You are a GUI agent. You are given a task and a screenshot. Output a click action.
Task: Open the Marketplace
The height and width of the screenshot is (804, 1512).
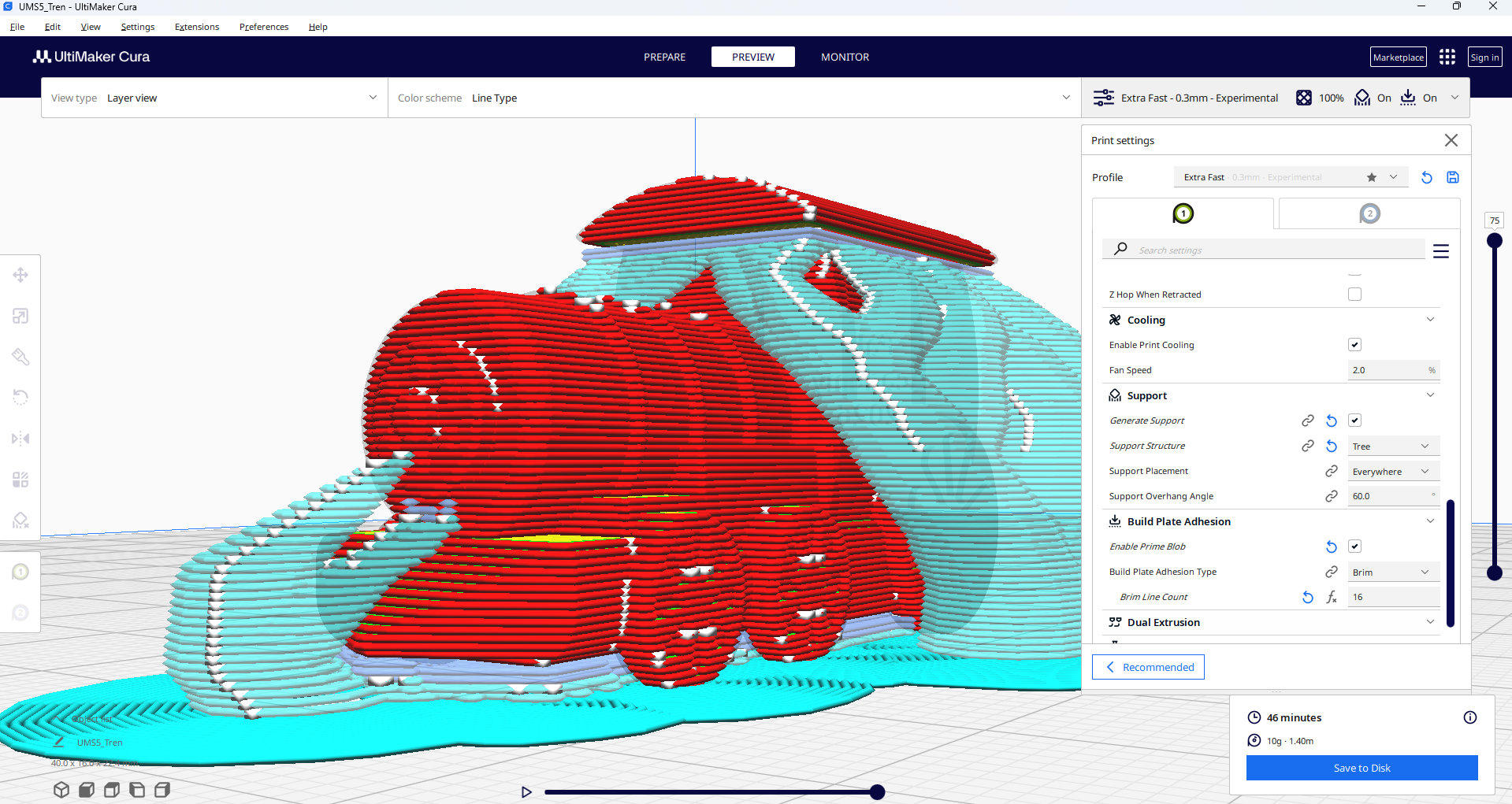[x=1397, y=57]
